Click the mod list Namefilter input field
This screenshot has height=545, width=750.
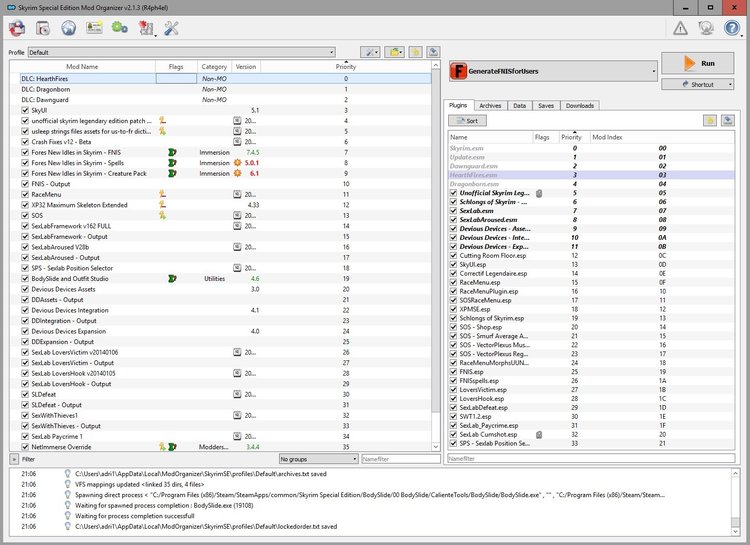point(401,459)
